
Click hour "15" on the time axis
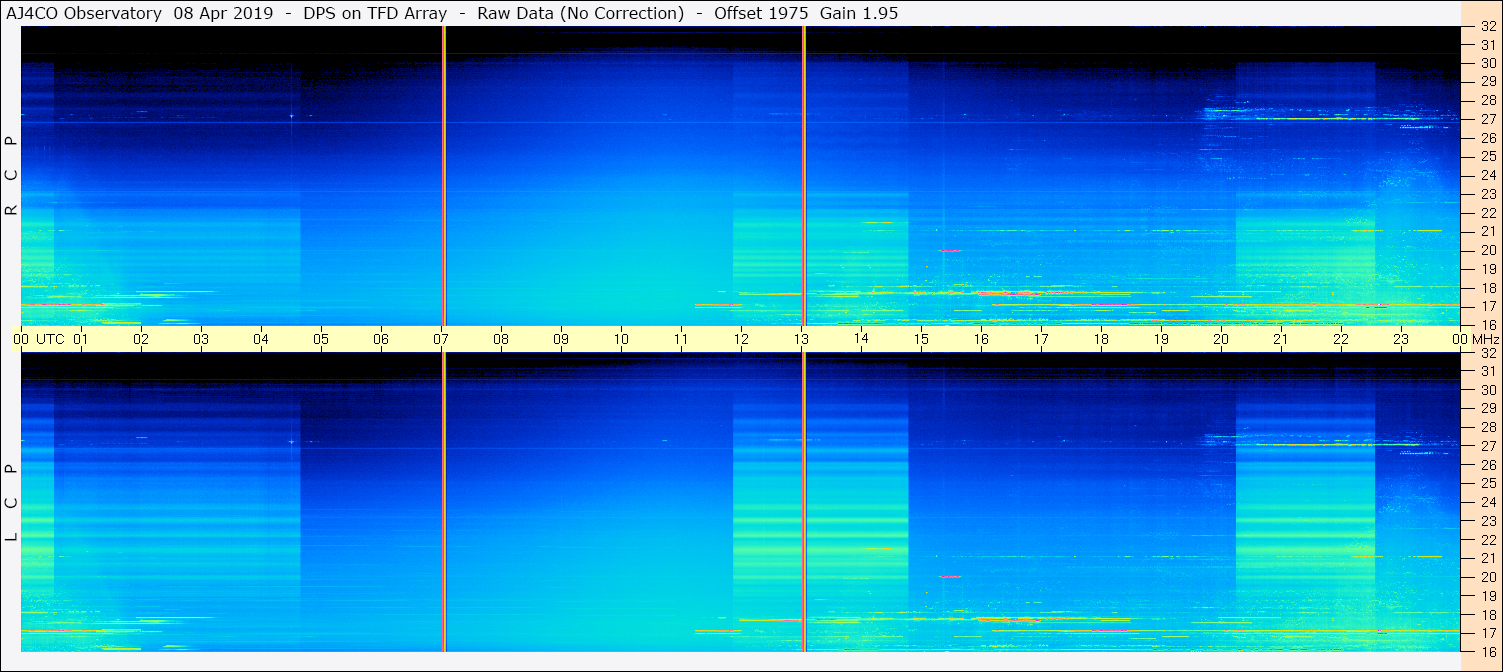[x=921, y=339]
